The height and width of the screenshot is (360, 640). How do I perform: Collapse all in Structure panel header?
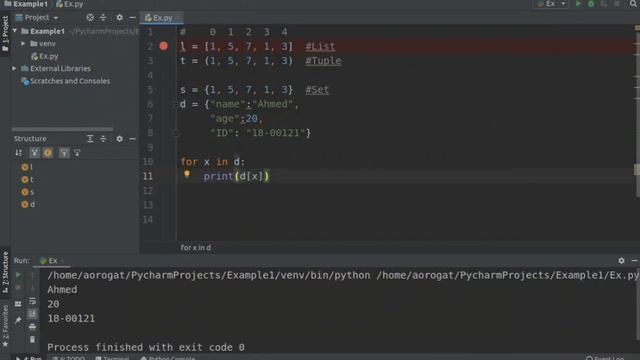[103, 139]
